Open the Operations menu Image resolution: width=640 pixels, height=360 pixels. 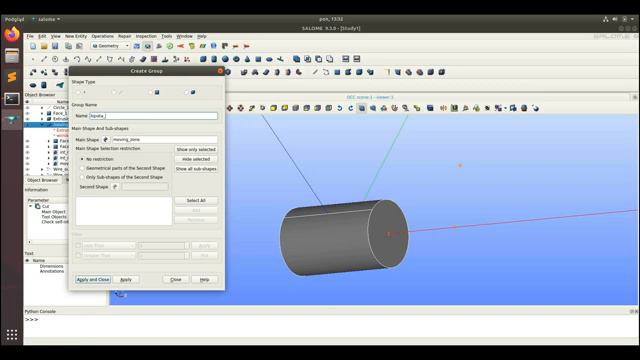coord(102,36)
